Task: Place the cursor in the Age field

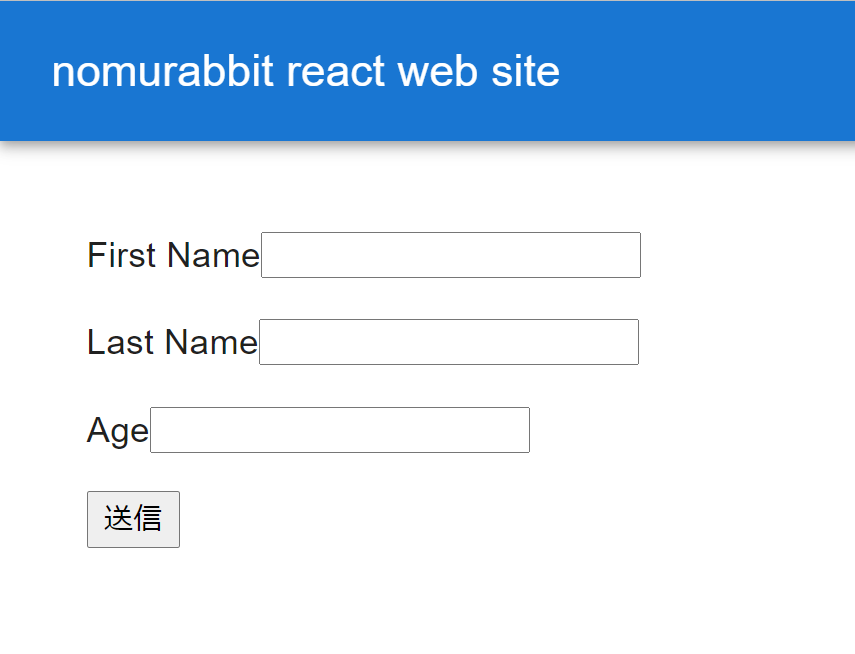Action: pyautogui.click(x=340, y=430)
